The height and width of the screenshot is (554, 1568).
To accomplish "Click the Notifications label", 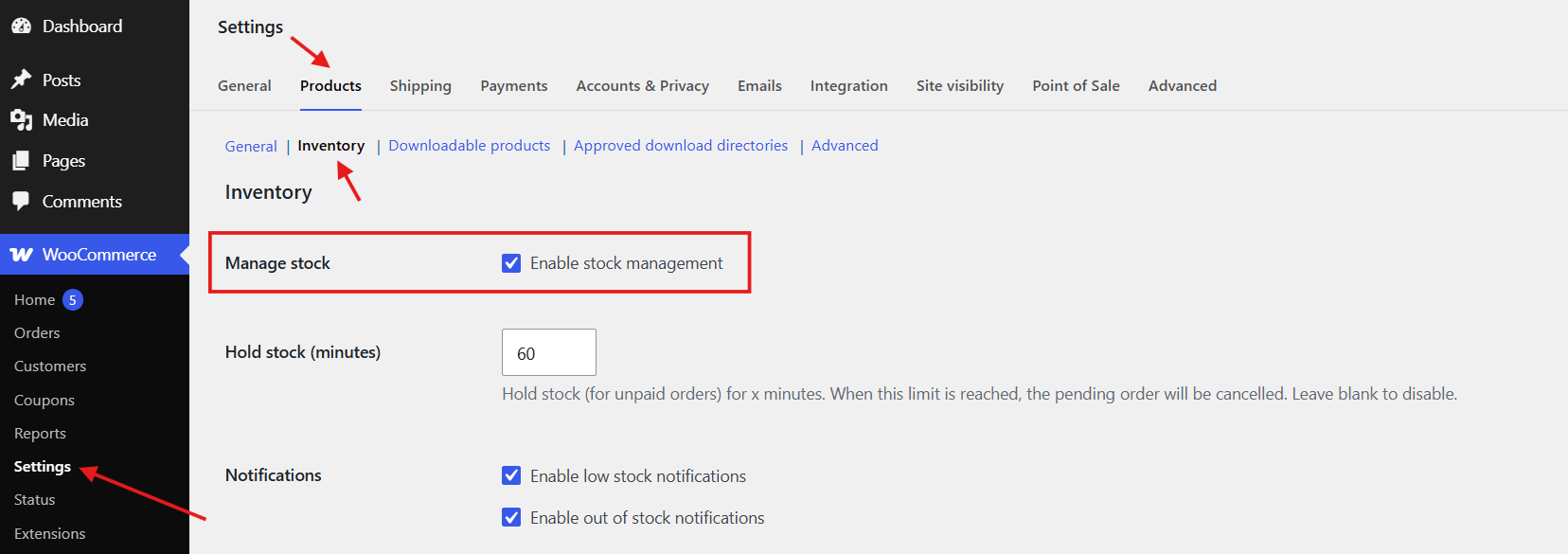I will [274, 475].
